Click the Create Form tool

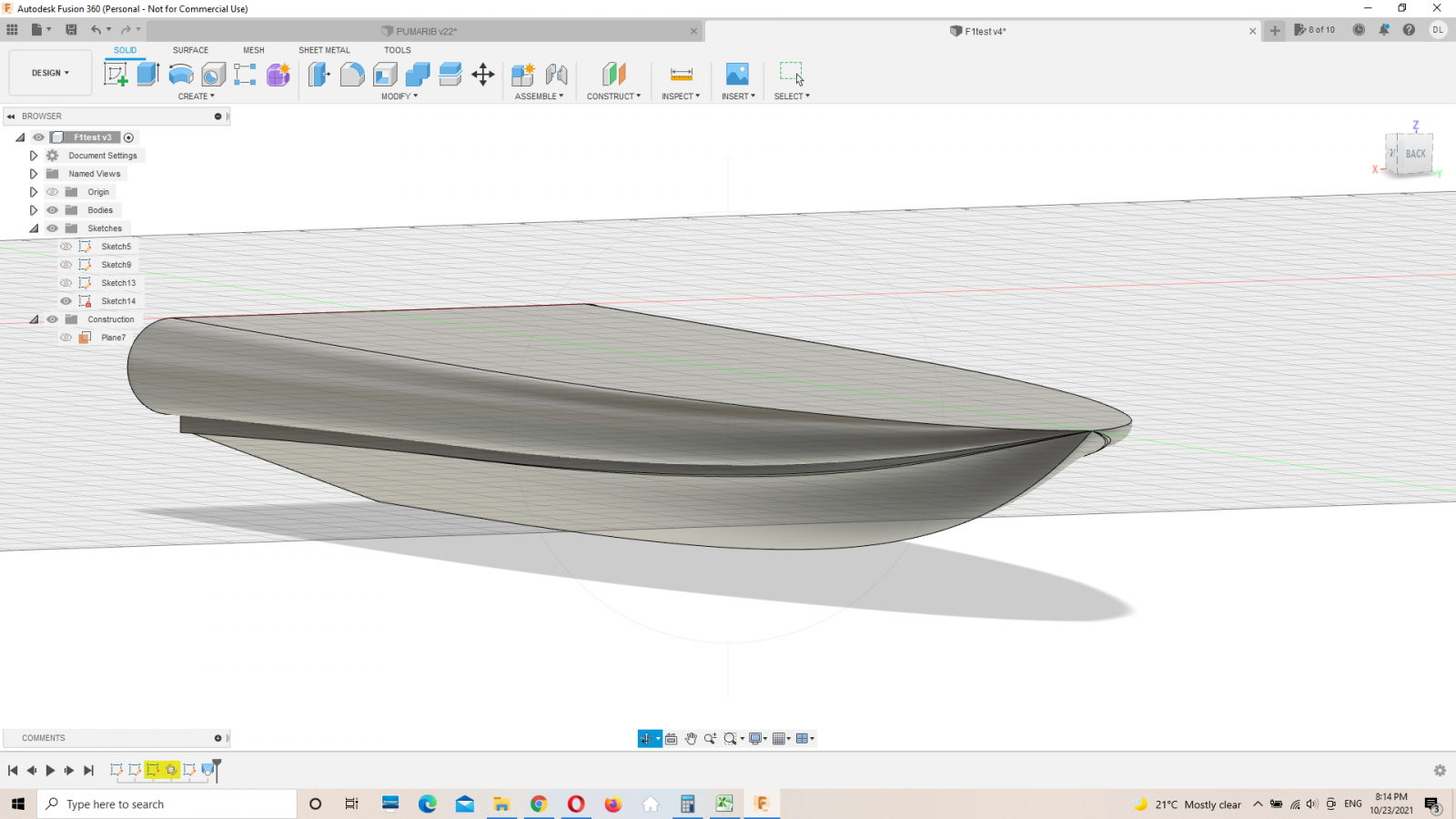278,75
